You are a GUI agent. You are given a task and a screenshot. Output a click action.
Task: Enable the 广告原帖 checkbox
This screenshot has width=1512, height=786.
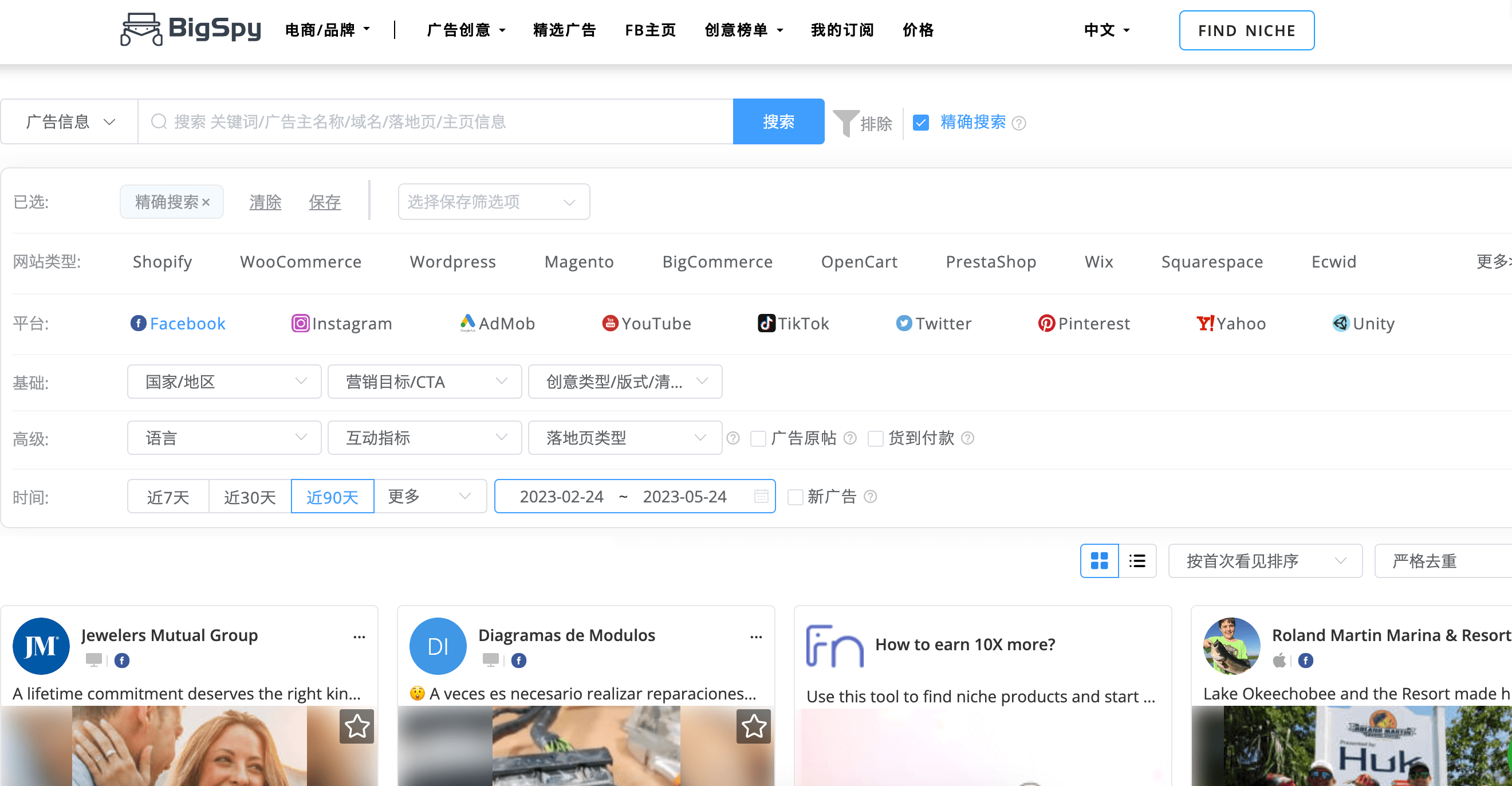coord(758,438)
